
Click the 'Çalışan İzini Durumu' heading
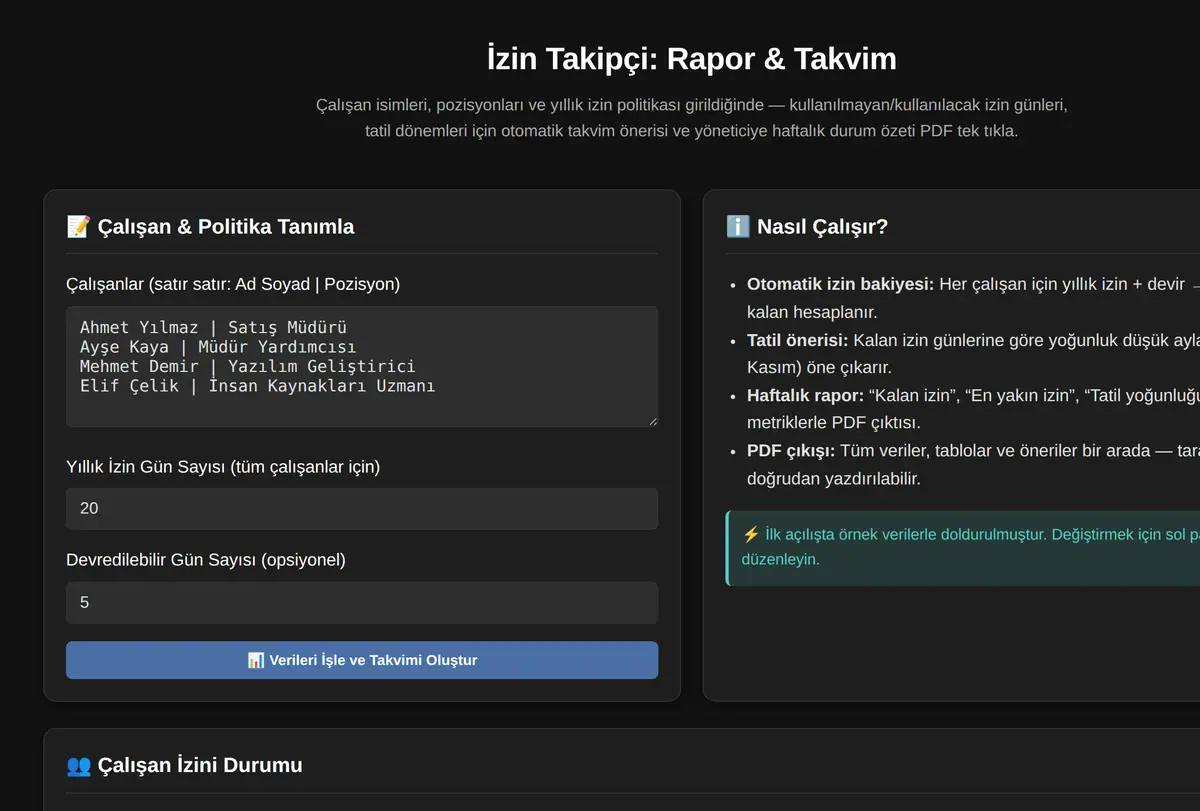click(x=200, y=766)
